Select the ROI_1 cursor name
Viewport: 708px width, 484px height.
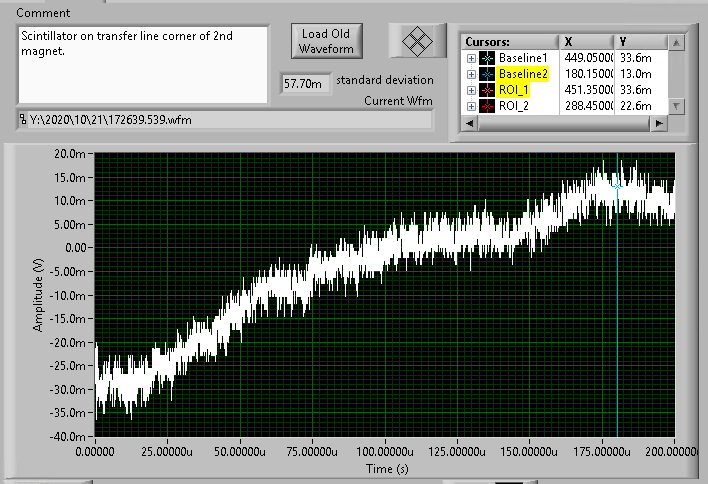click(514, 90)
